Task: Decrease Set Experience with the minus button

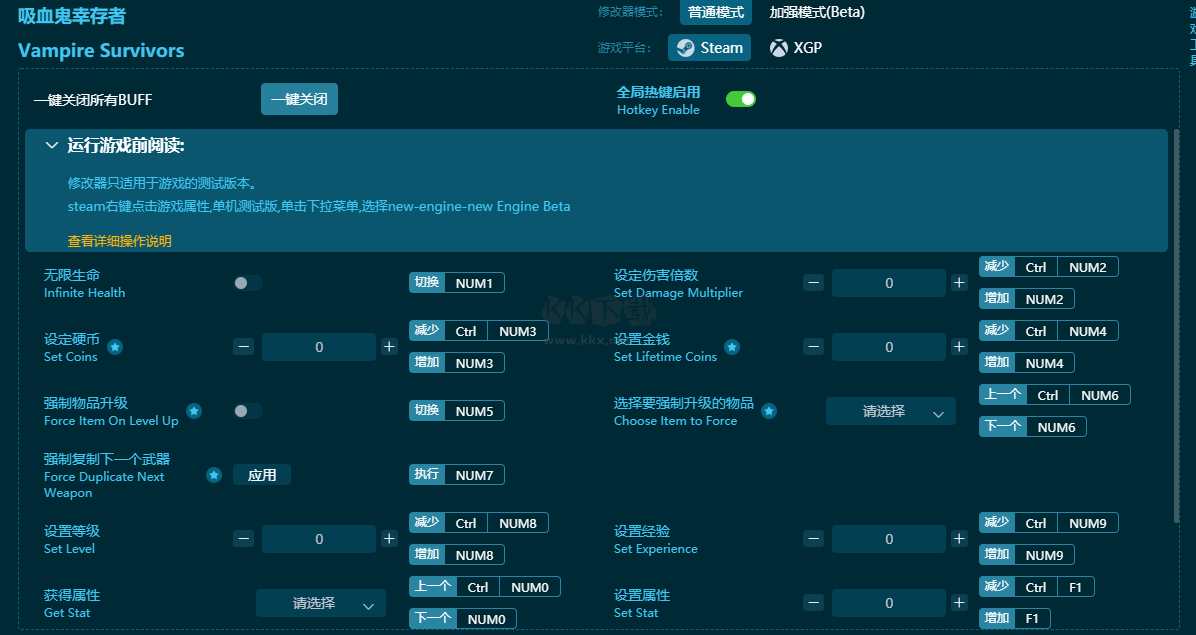Action: click(814, 539)
